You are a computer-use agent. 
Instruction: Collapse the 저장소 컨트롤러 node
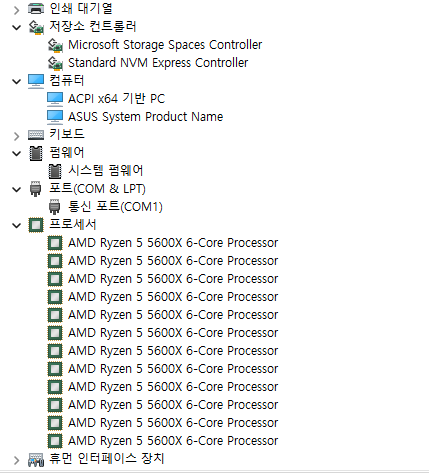pos(16,27)
